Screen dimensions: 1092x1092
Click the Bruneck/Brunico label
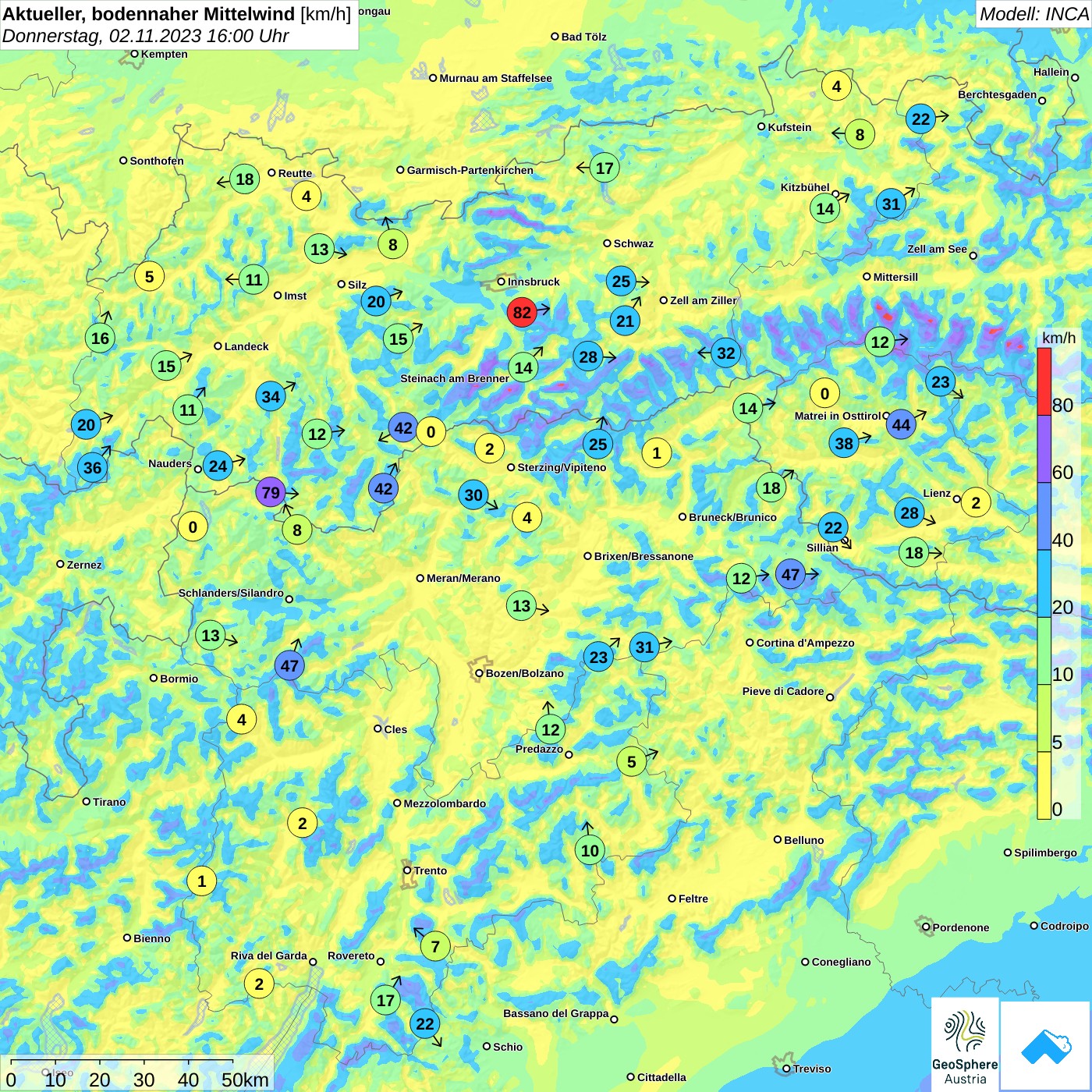732,517
